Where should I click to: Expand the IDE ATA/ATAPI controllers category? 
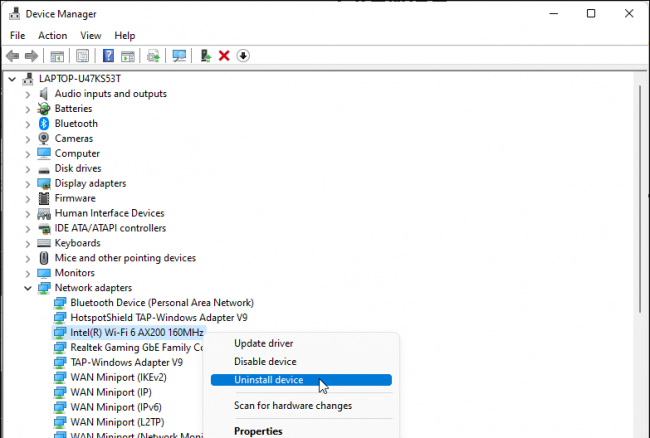pos(27,228)
